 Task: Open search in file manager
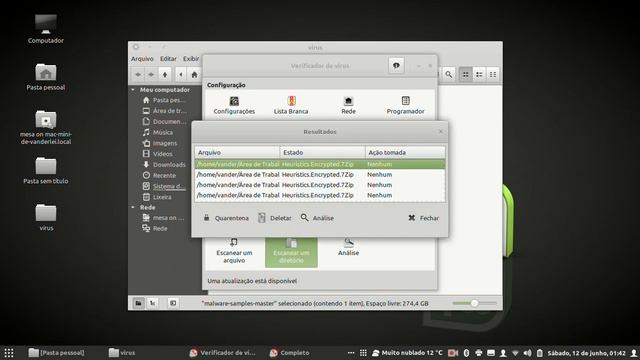point(449,74)
